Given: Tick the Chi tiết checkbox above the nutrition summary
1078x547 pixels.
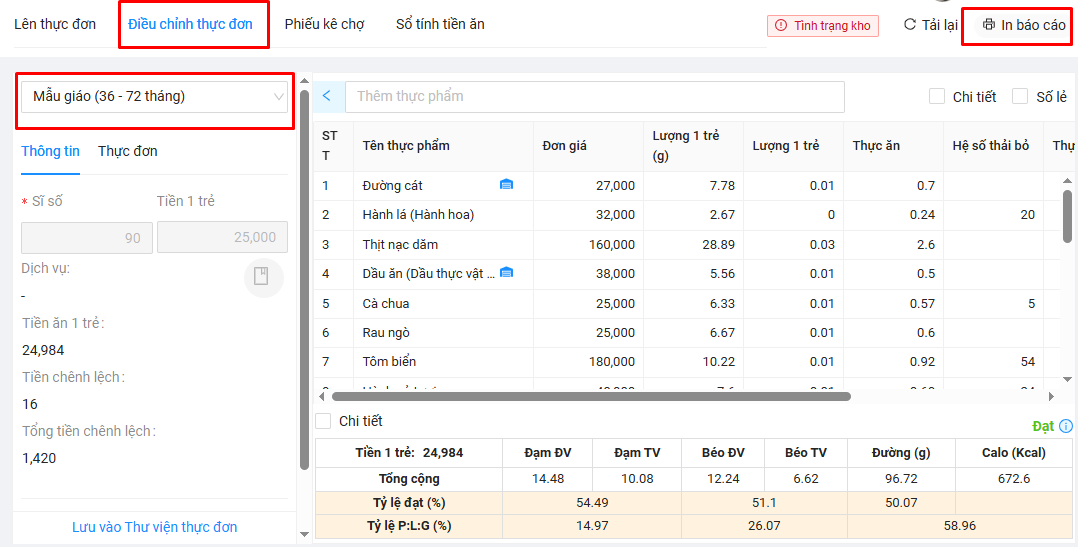Looking at the screenshot, I should [323, 421].
